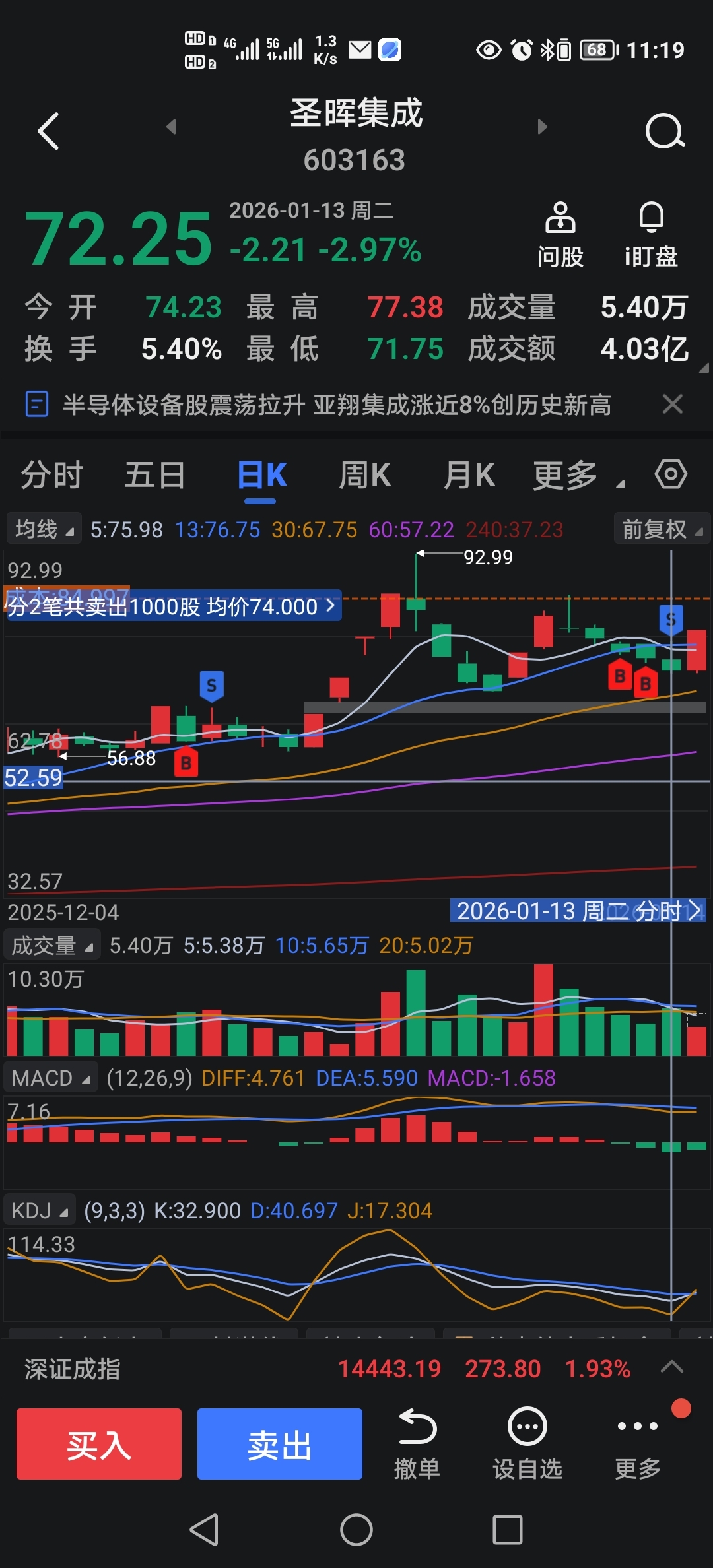
Task: Tap Android back navigation triangle
Action: pos(204,1529)
